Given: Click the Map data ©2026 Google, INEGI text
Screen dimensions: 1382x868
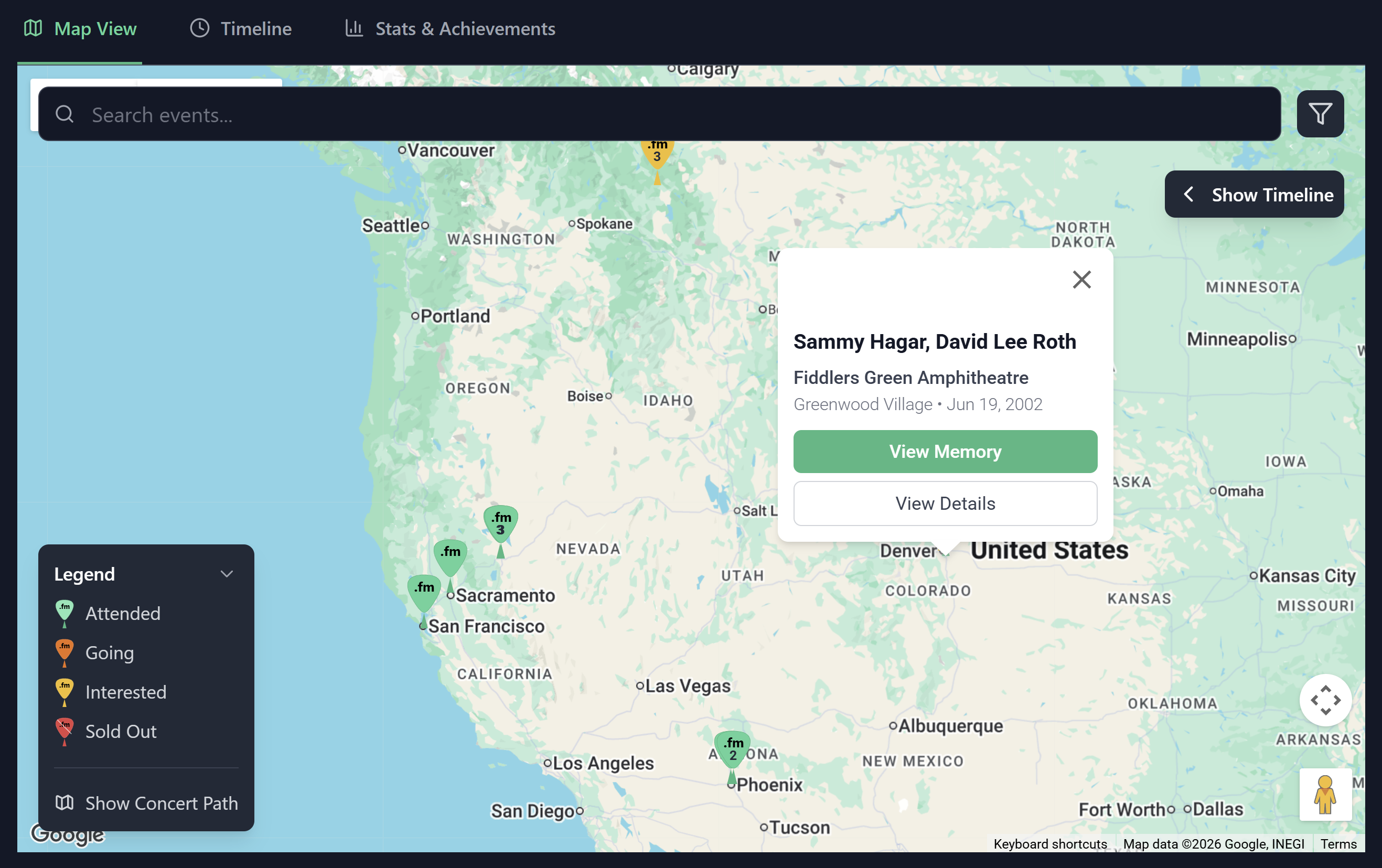Looking at the screenshot, I should 1213,843.
